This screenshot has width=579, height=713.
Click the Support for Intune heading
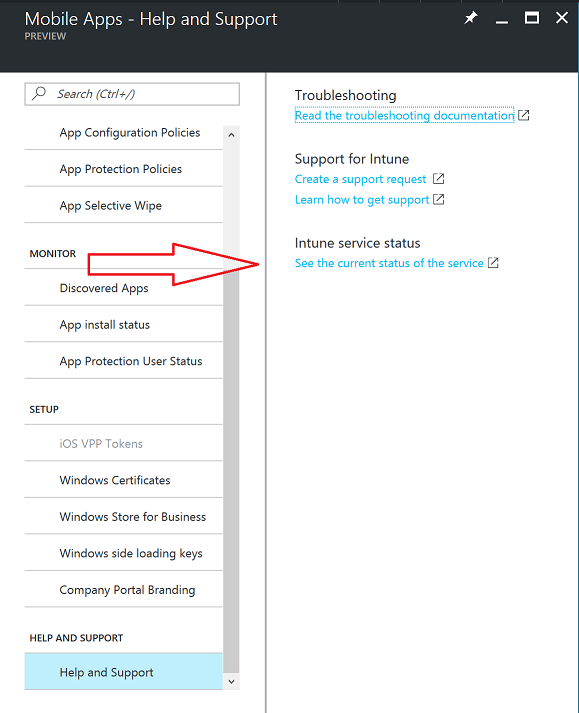pyautogui.click(x=352, y=159)
